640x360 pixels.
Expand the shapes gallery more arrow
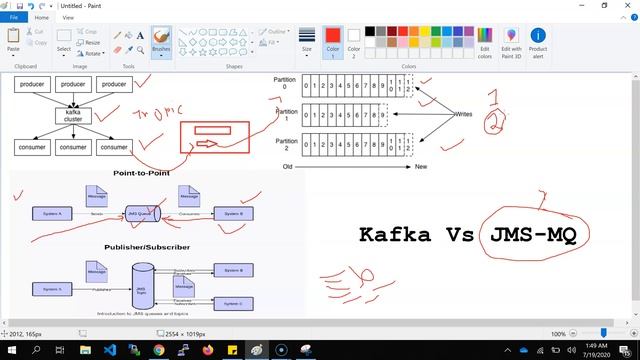(x=252, y=52)
